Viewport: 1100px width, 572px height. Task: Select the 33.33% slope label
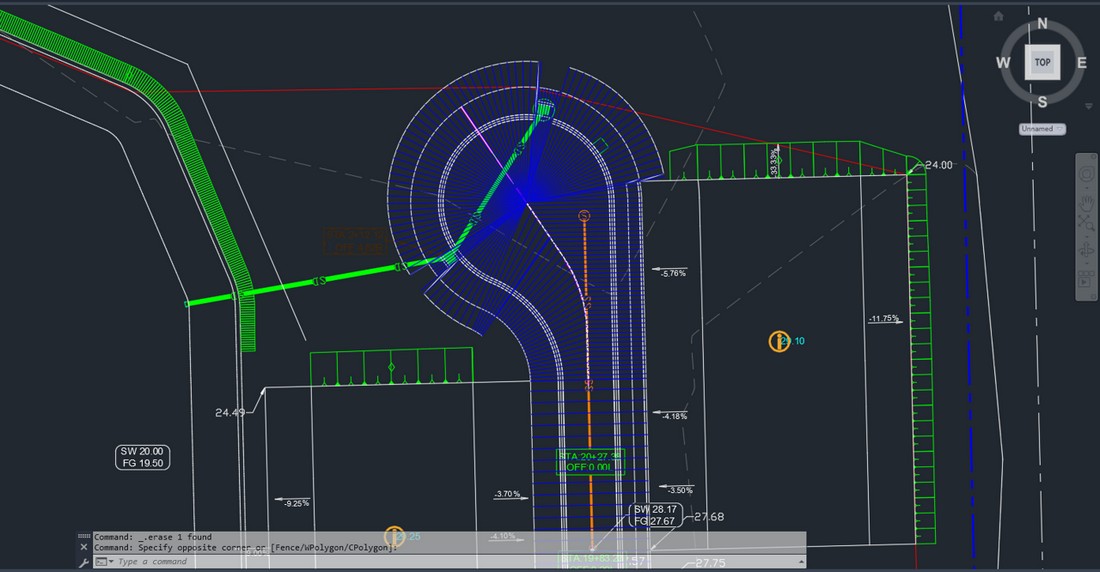[774, 162]
